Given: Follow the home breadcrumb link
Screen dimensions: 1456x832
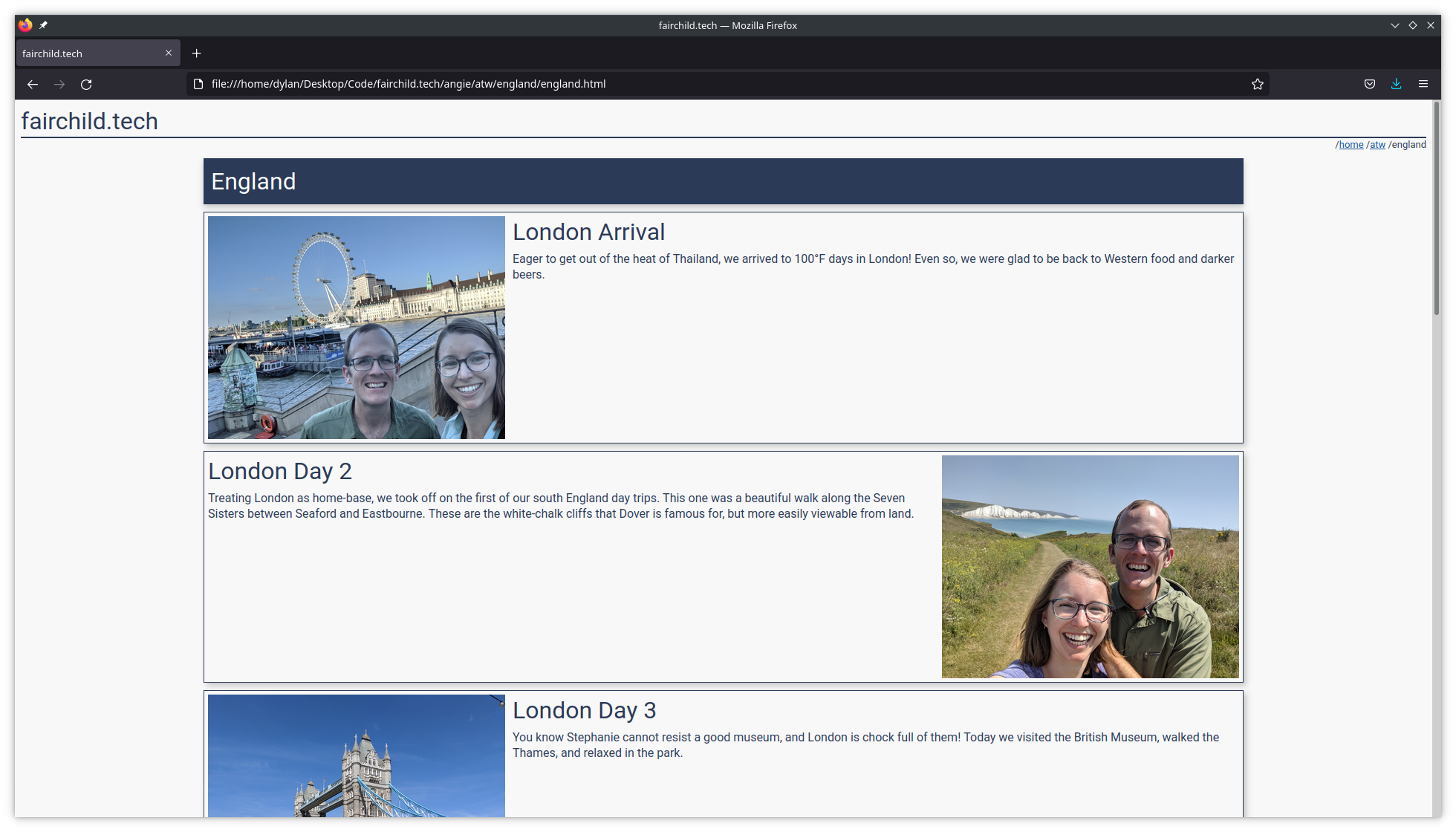Looking at the screenshot, I should point(1351,145).
